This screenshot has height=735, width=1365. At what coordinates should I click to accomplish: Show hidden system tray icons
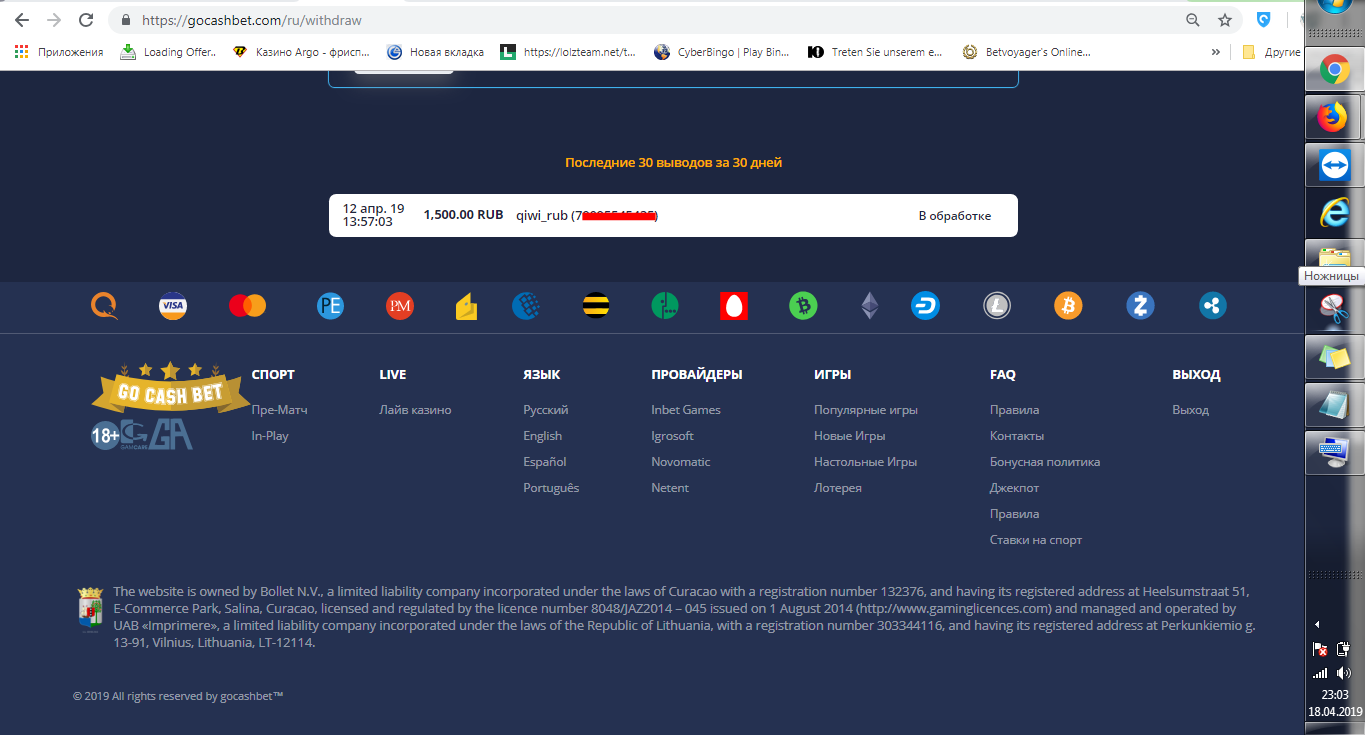(1317, 624)
